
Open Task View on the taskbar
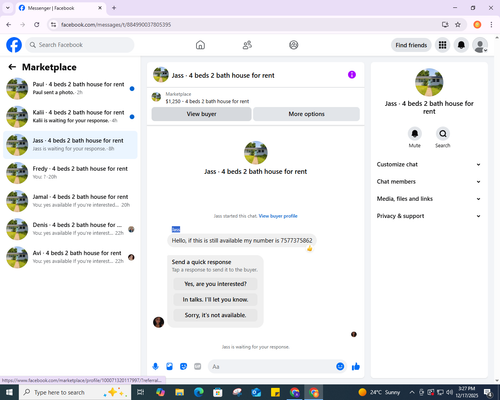(x=141, y=392)
